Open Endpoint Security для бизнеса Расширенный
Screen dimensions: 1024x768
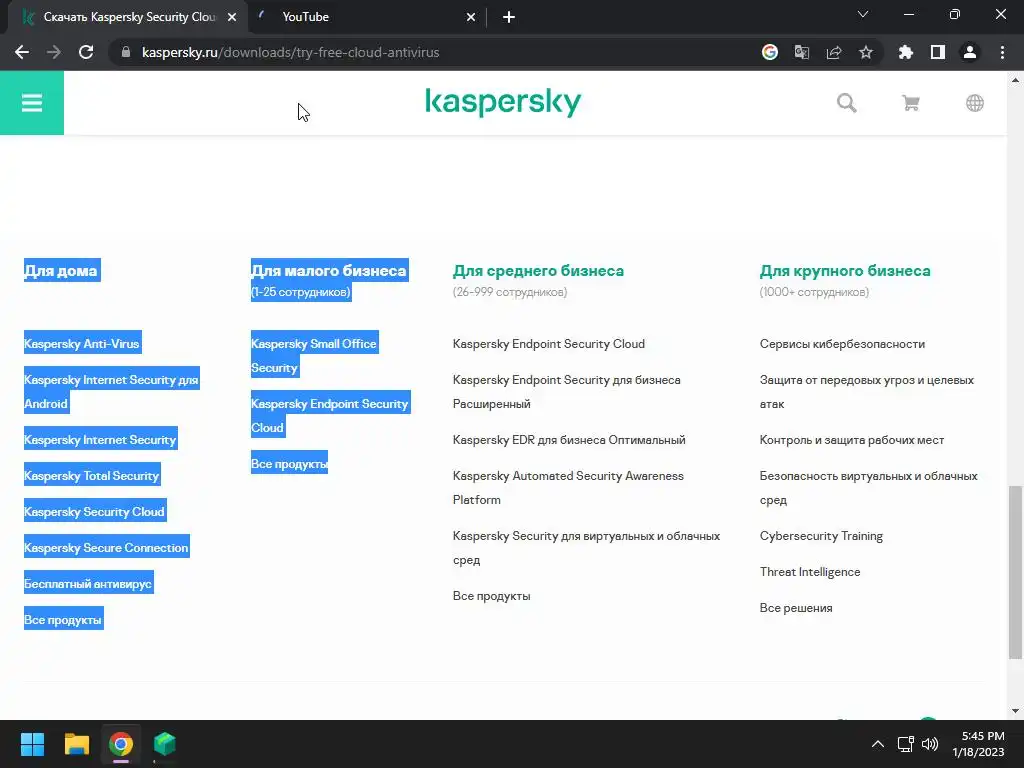point(566,391)
